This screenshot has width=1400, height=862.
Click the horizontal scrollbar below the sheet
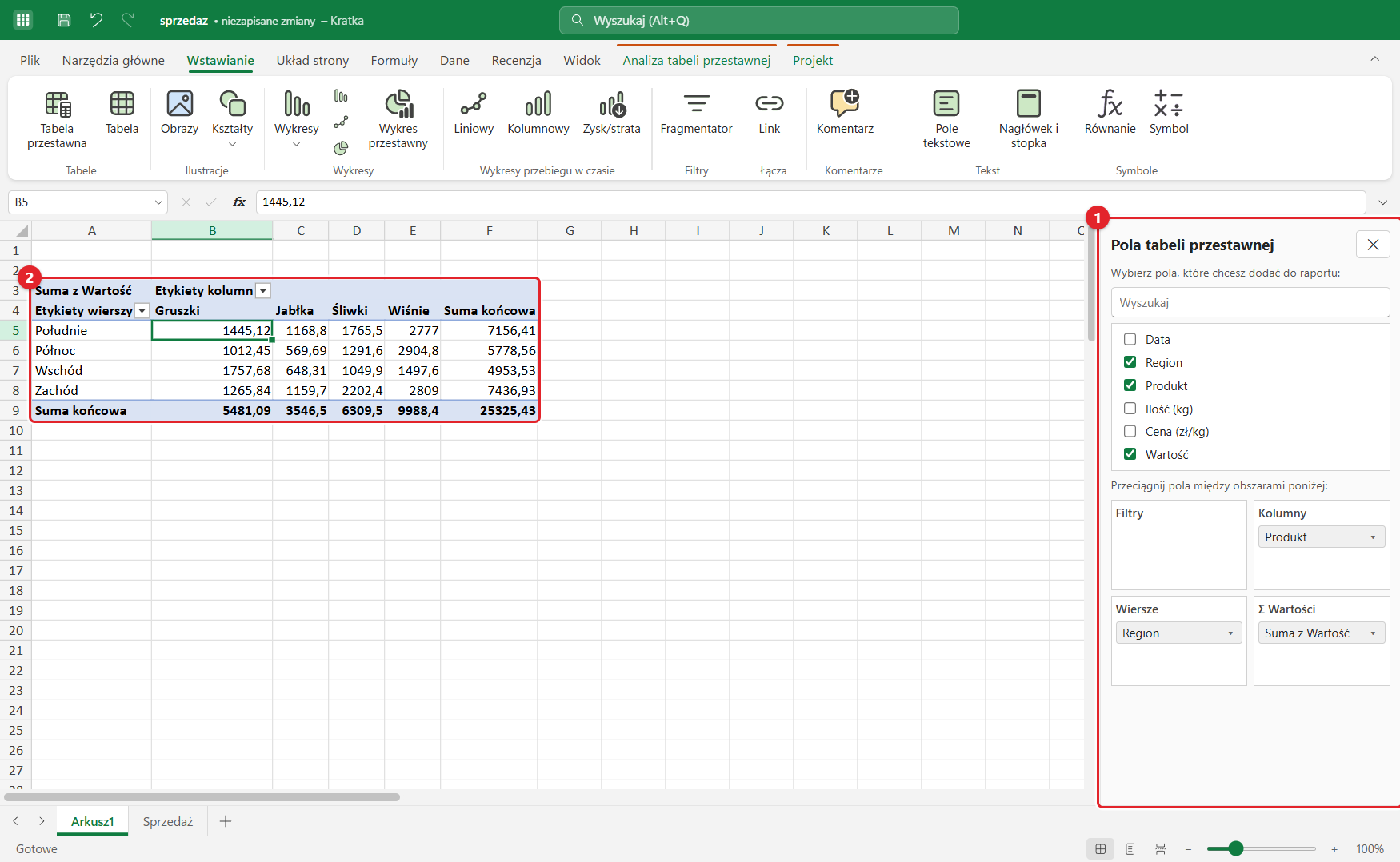coord(202,797)
